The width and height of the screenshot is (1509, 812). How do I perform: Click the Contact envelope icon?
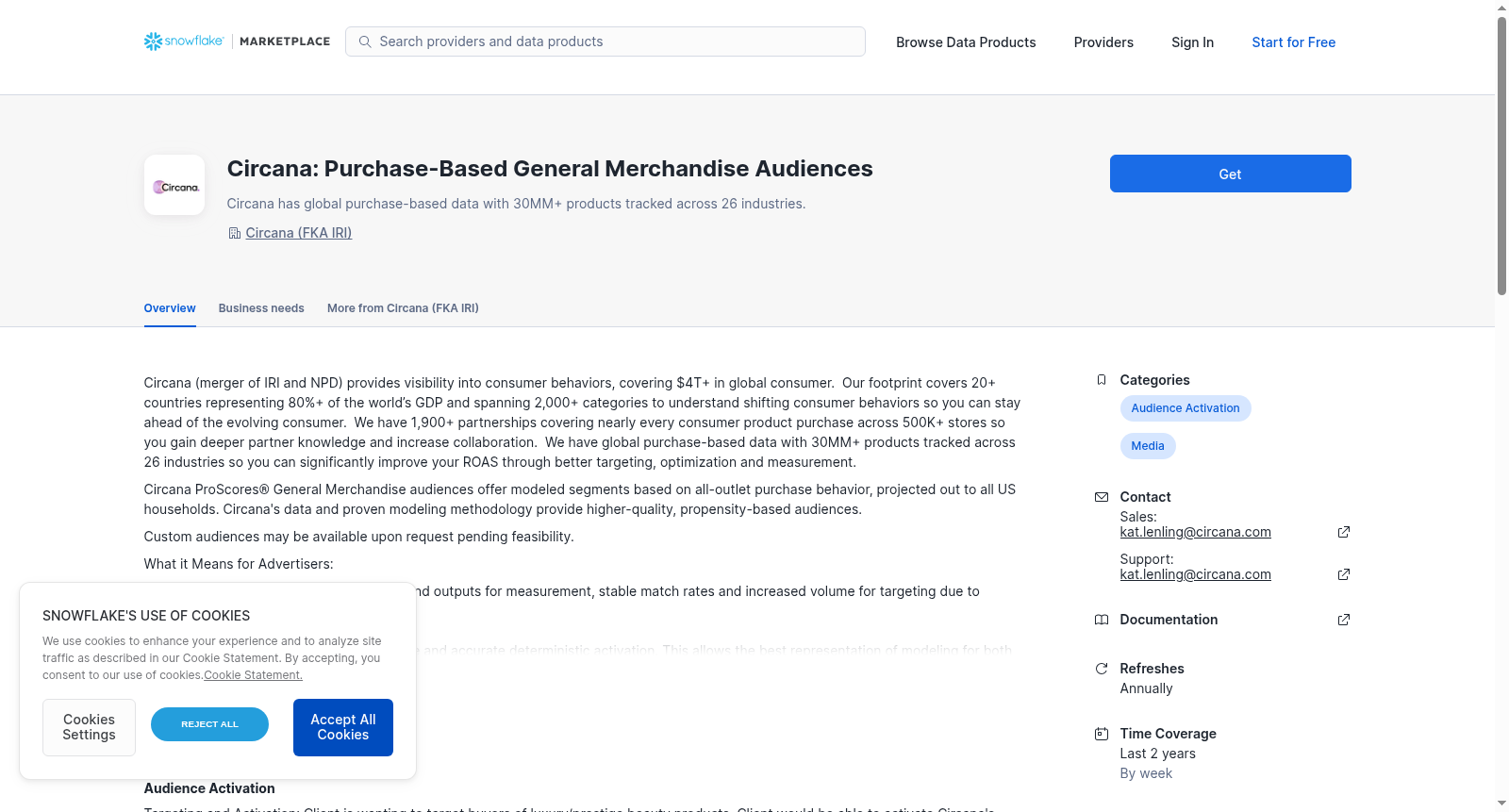pyautogui.click(x=1102, y=497)
